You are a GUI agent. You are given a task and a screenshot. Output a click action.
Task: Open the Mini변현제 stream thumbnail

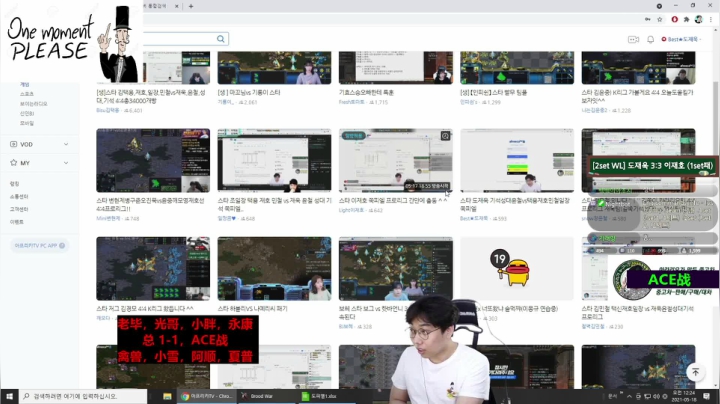pos(153,160)
